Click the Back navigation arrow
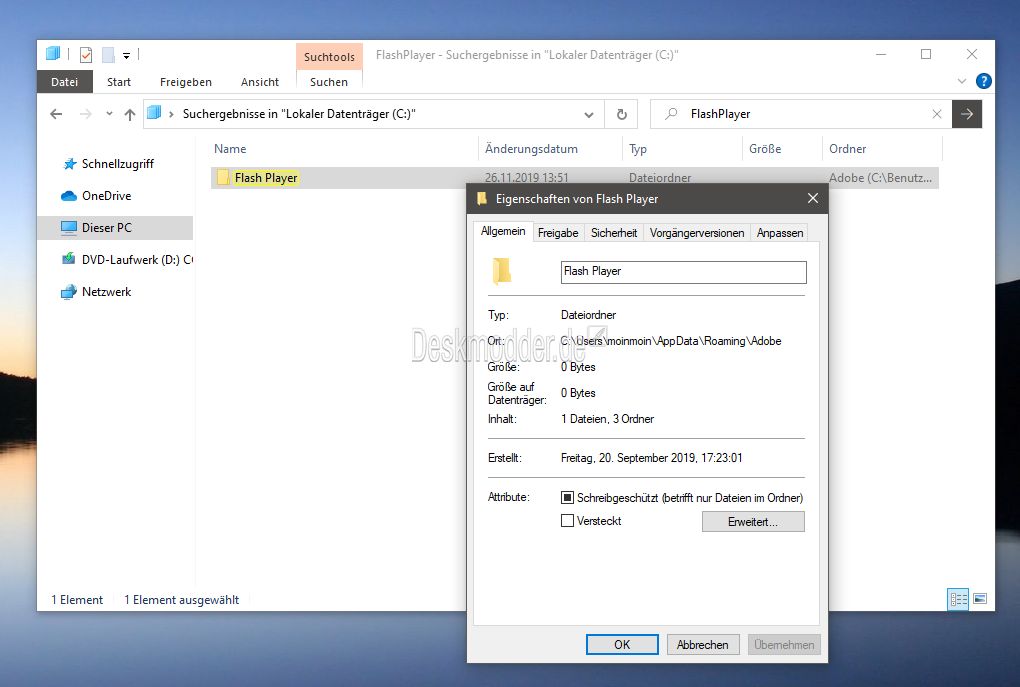The width and height of the screenshot is (1020, 687). [x=56, y=114]
